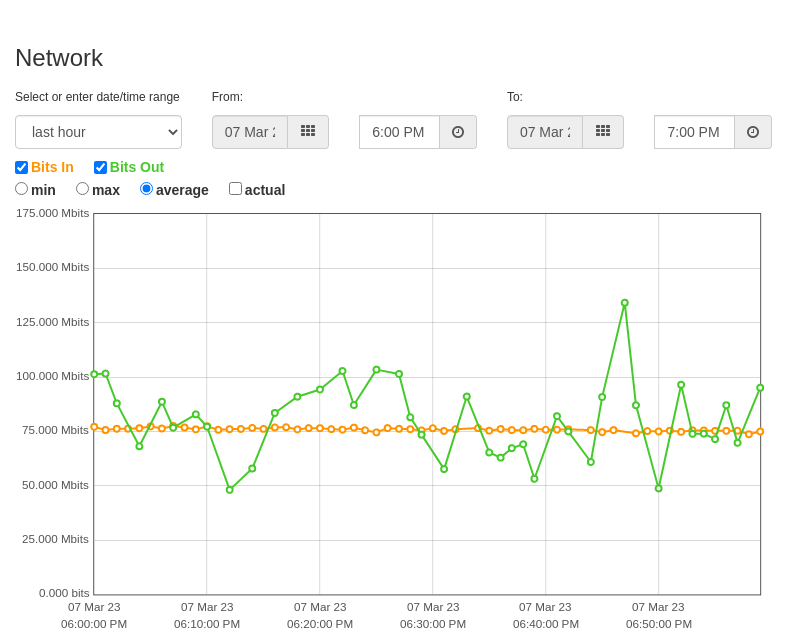The image size is (787, 634).
Task: Uncheck the Bits In checkbox
Action: pyautogui.click(x=21, y=167)
